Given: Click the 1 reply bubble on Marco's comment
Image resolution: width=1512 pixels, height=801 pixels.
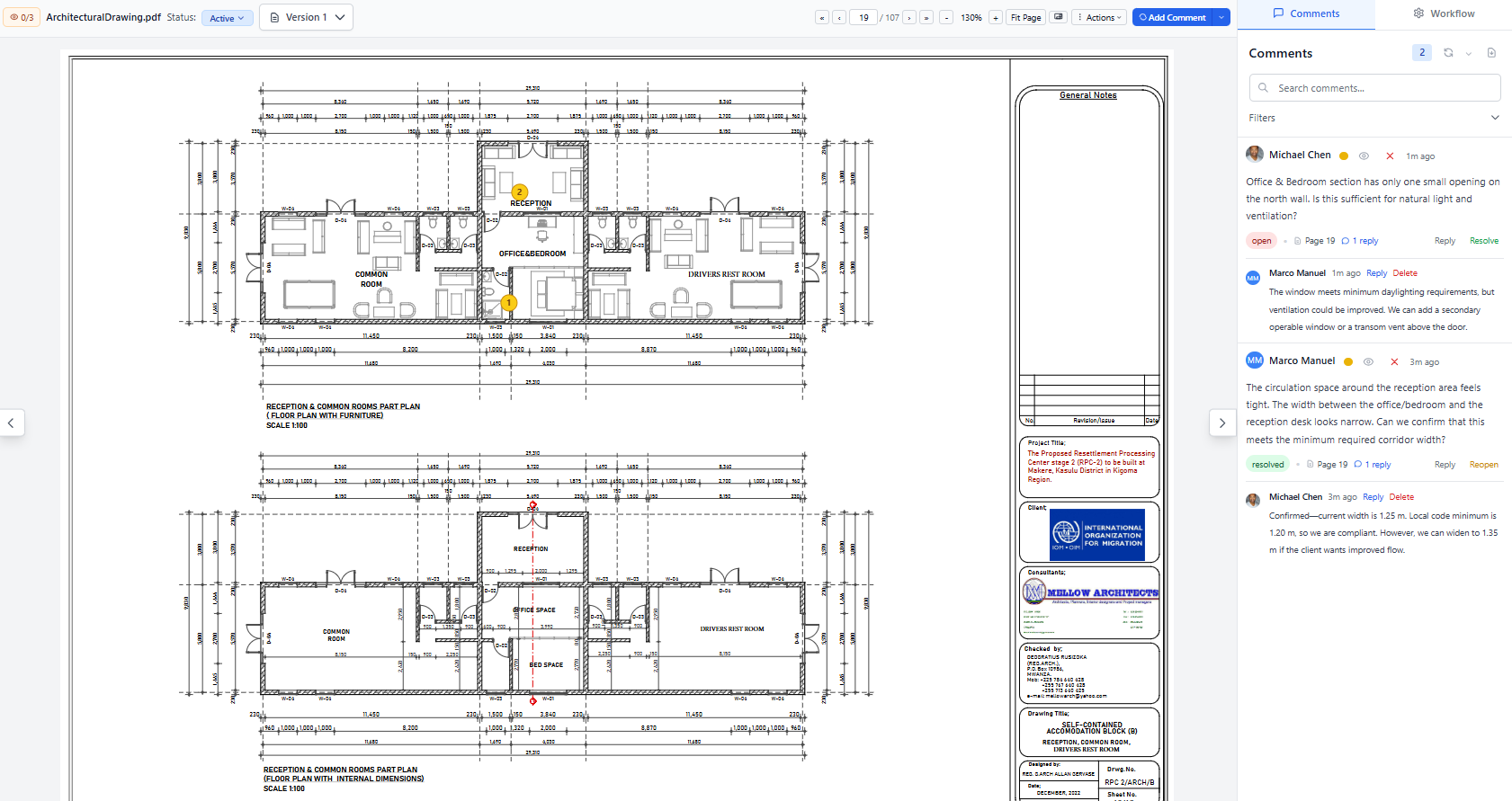Looking at the screenshot, I should click(x=1373, y=465).
